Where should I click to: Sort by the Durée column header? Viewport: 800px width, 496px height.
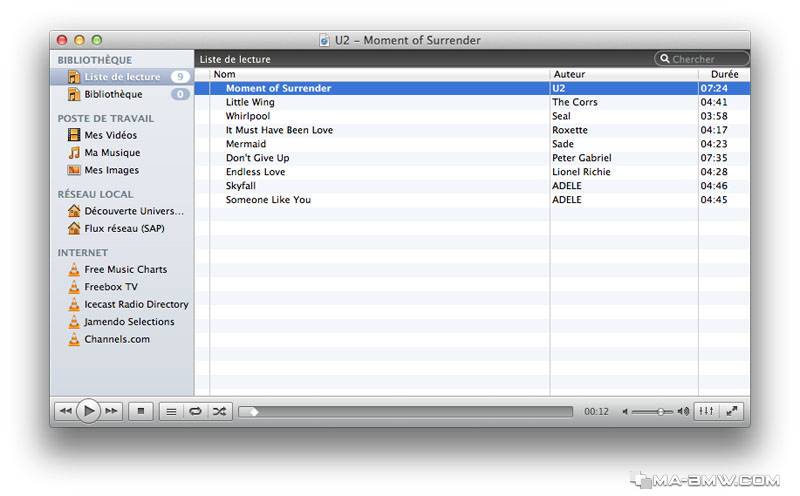[x=724, y=74]
